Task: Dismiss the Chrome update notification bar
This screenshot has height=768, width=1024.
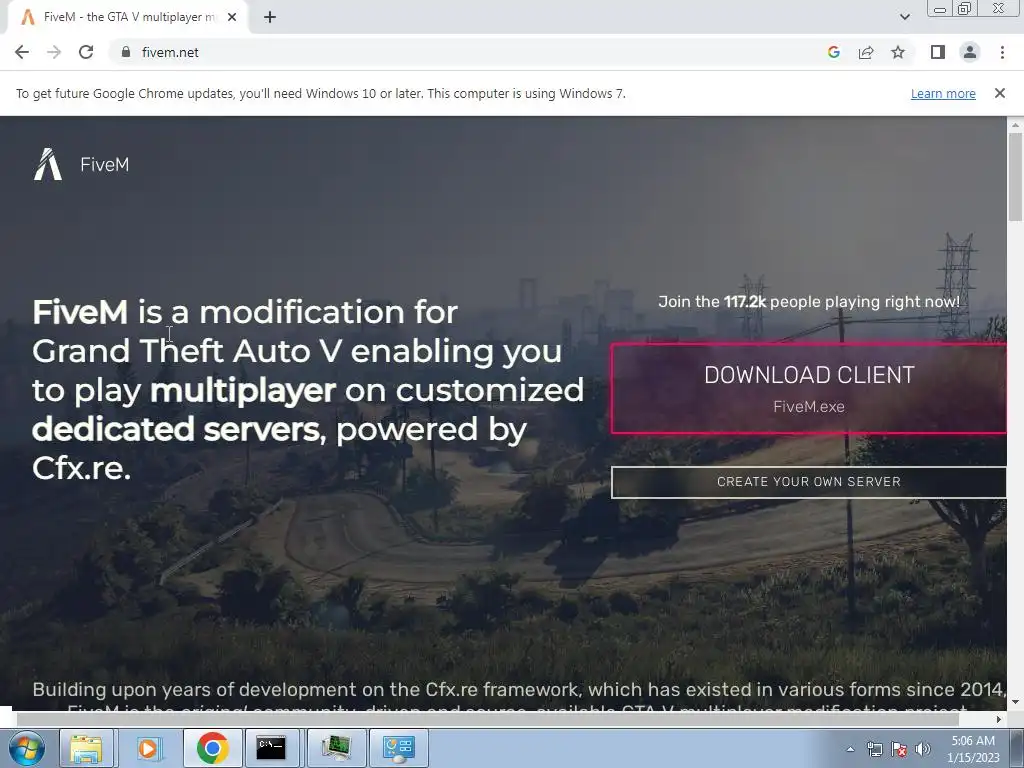Action: pos(1000,93)
